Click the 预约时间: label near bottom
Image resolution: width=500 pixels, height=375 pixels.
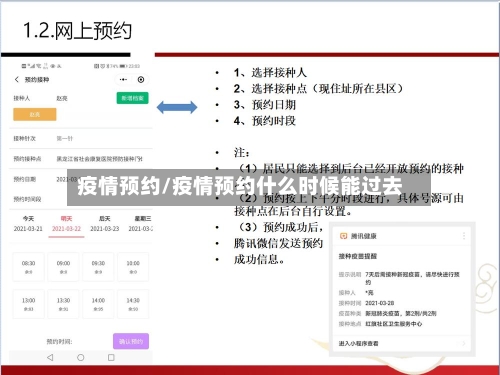[59, 341]
